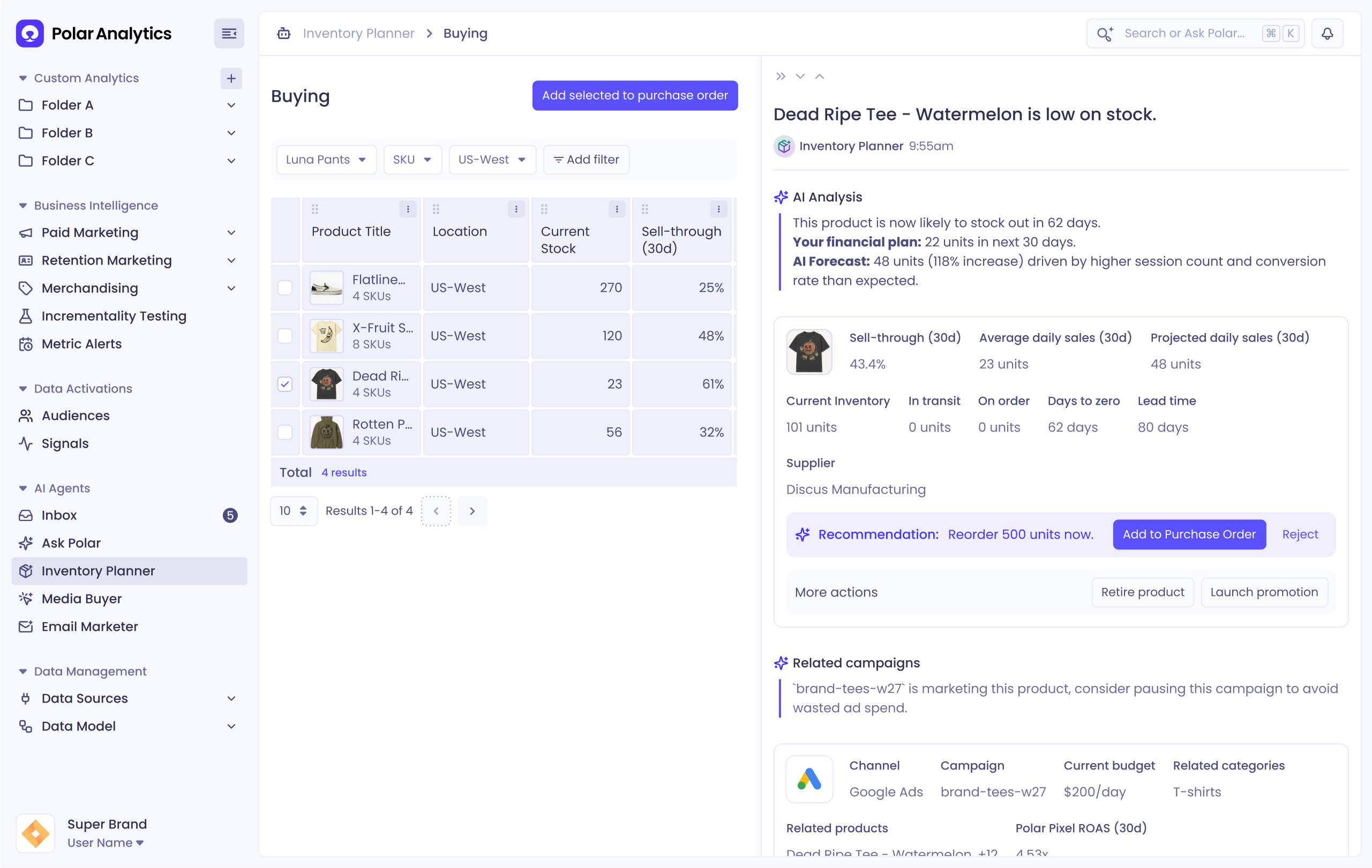The image size is (1372, 868).
Task: Click the search sparkle icon in the search bar
Action: [x=1104, y=34]
